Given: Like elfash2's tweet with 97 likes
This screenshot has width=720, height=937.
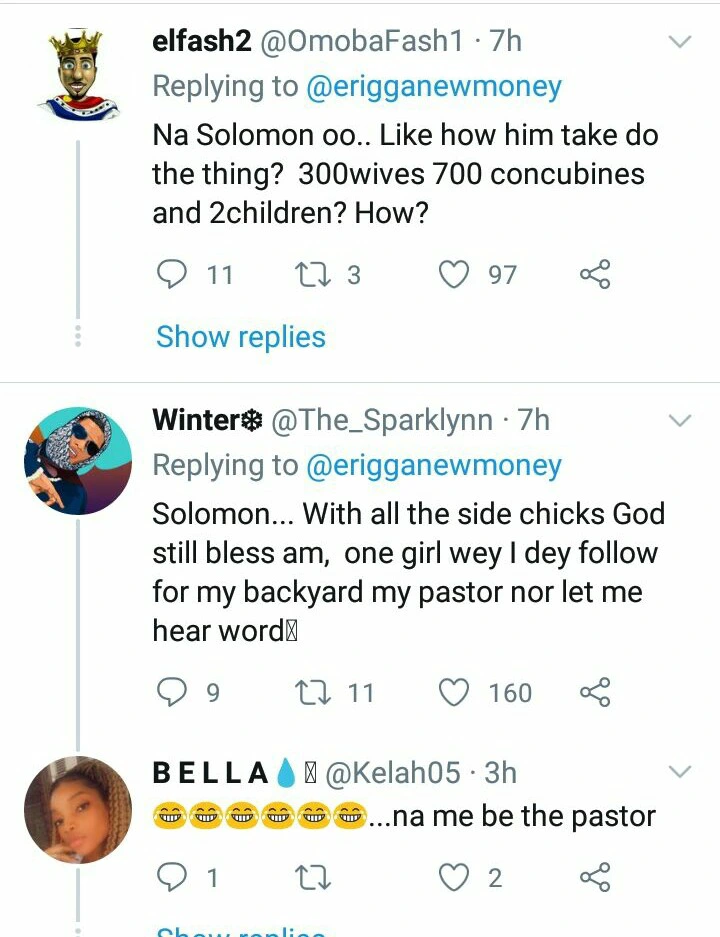Looking at the screenshot, I should pyautogui.click(x=455, y=274).
